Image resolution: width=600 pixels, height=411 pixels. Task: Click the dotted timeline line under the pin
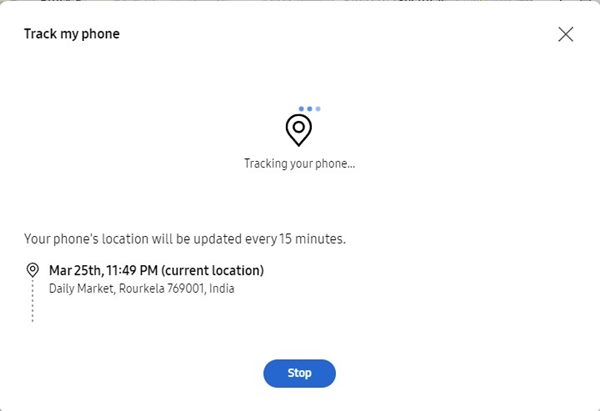pyautogui.click(x=33, y=301)
